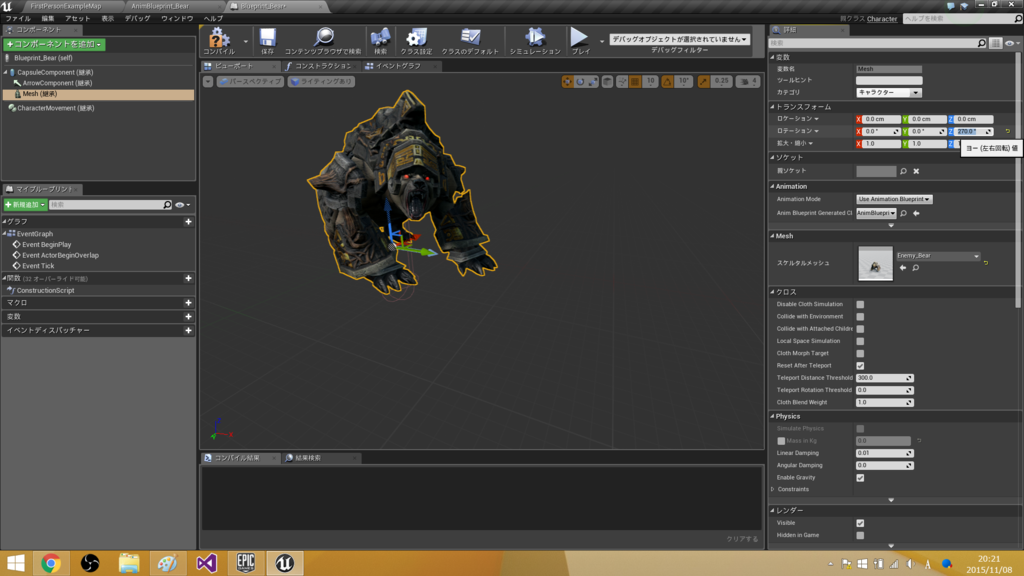Image resolution: width=1024 pixels, height=576 pixels.
Task: Open Class Defaults (クラスのデフォルト) icon
Action: pyautogui.click(x=469, y=38)
